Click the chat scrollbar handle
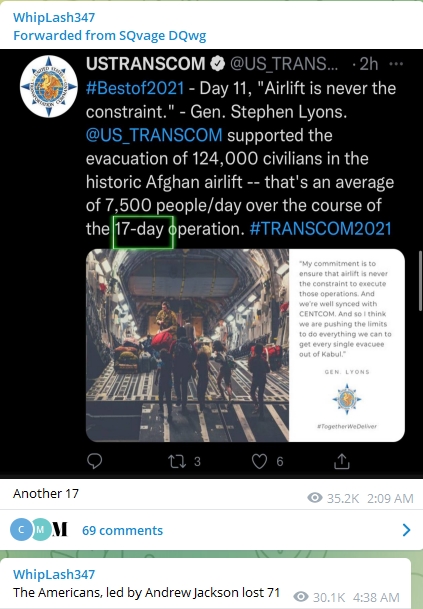 pos(420,281)
